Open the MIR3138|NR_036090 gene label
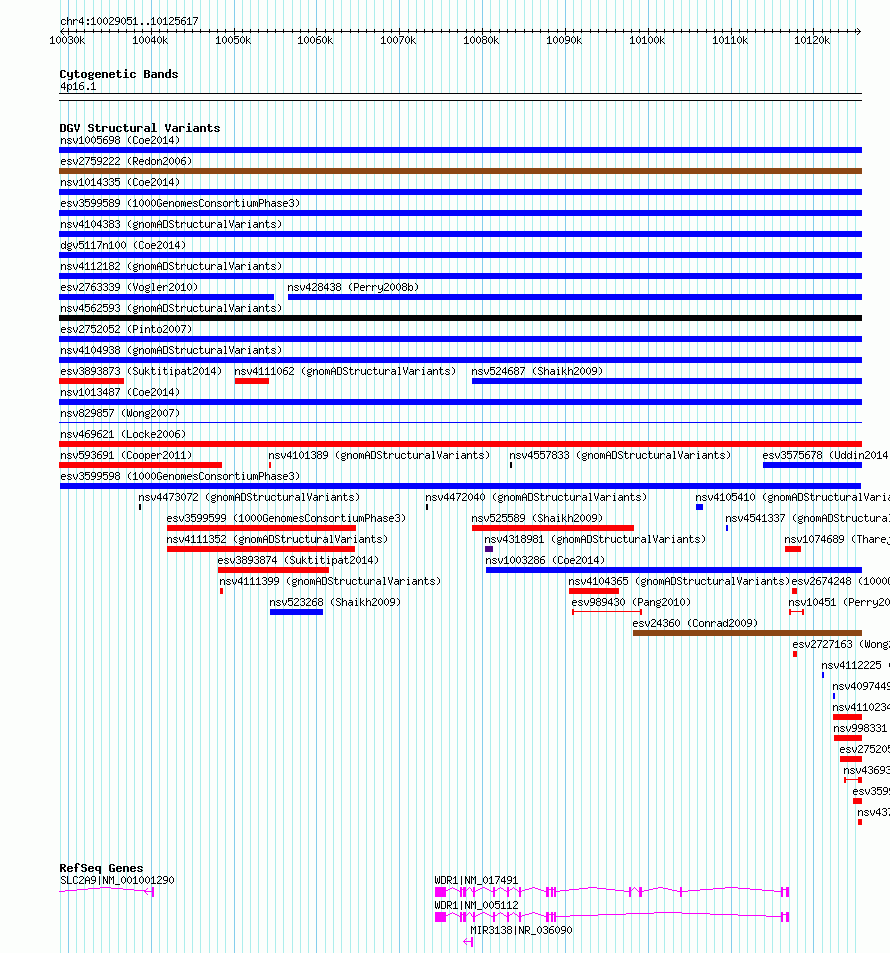 [x=521, y=931]
